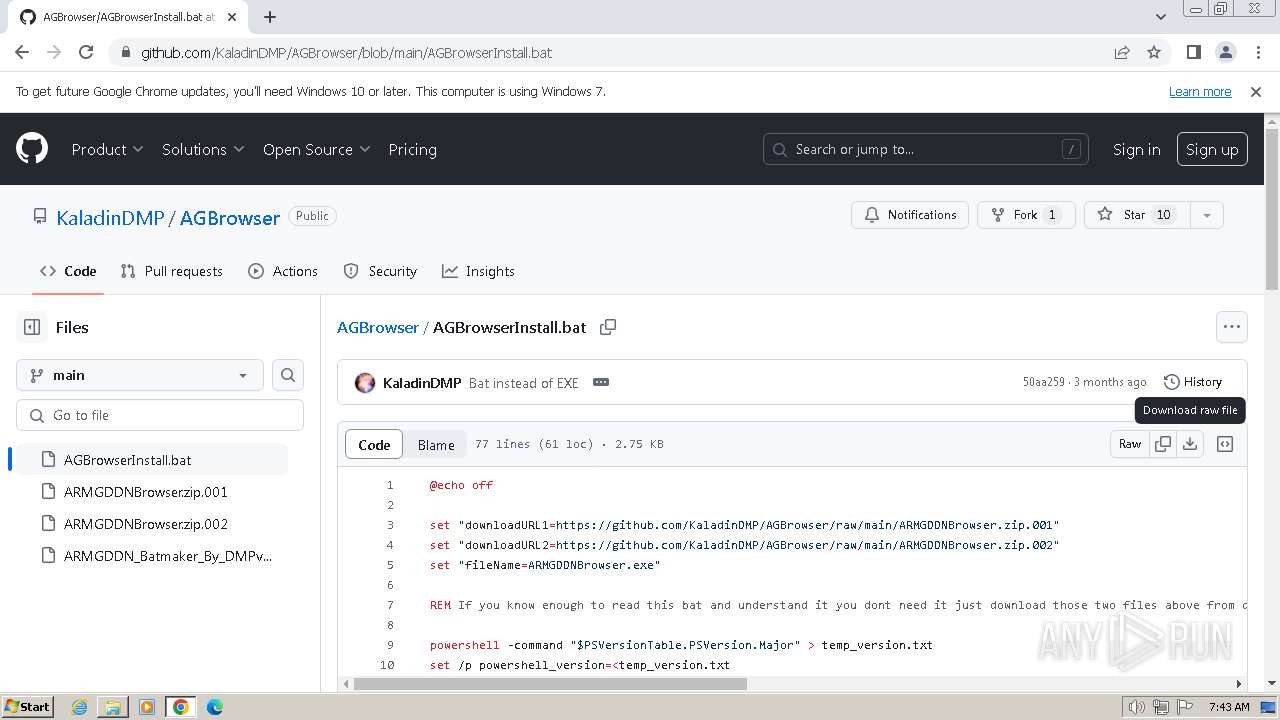Expand the Product menu
The height and width of the screenshot is (720, 1280).
[108, 149]
